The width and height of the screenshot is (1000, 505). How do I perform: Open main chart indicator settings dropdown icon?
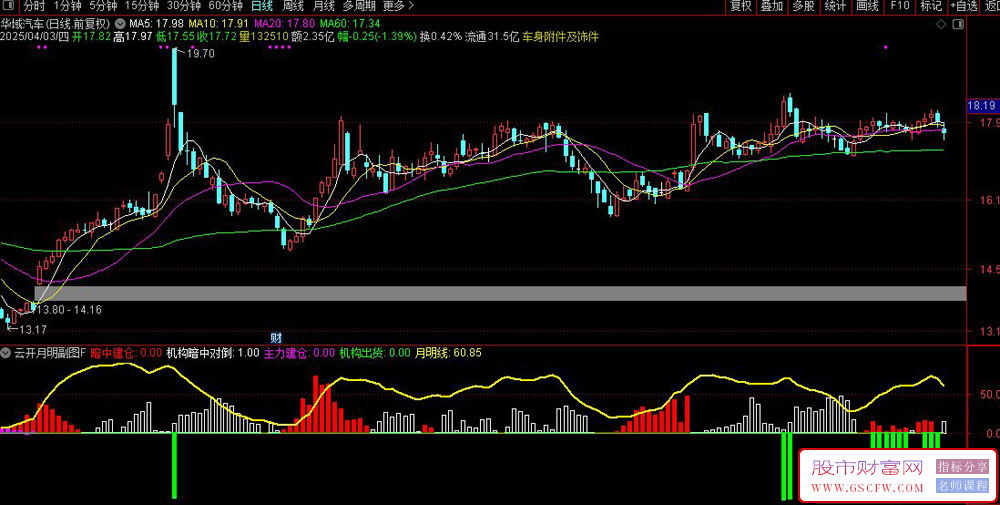(121, 24)
